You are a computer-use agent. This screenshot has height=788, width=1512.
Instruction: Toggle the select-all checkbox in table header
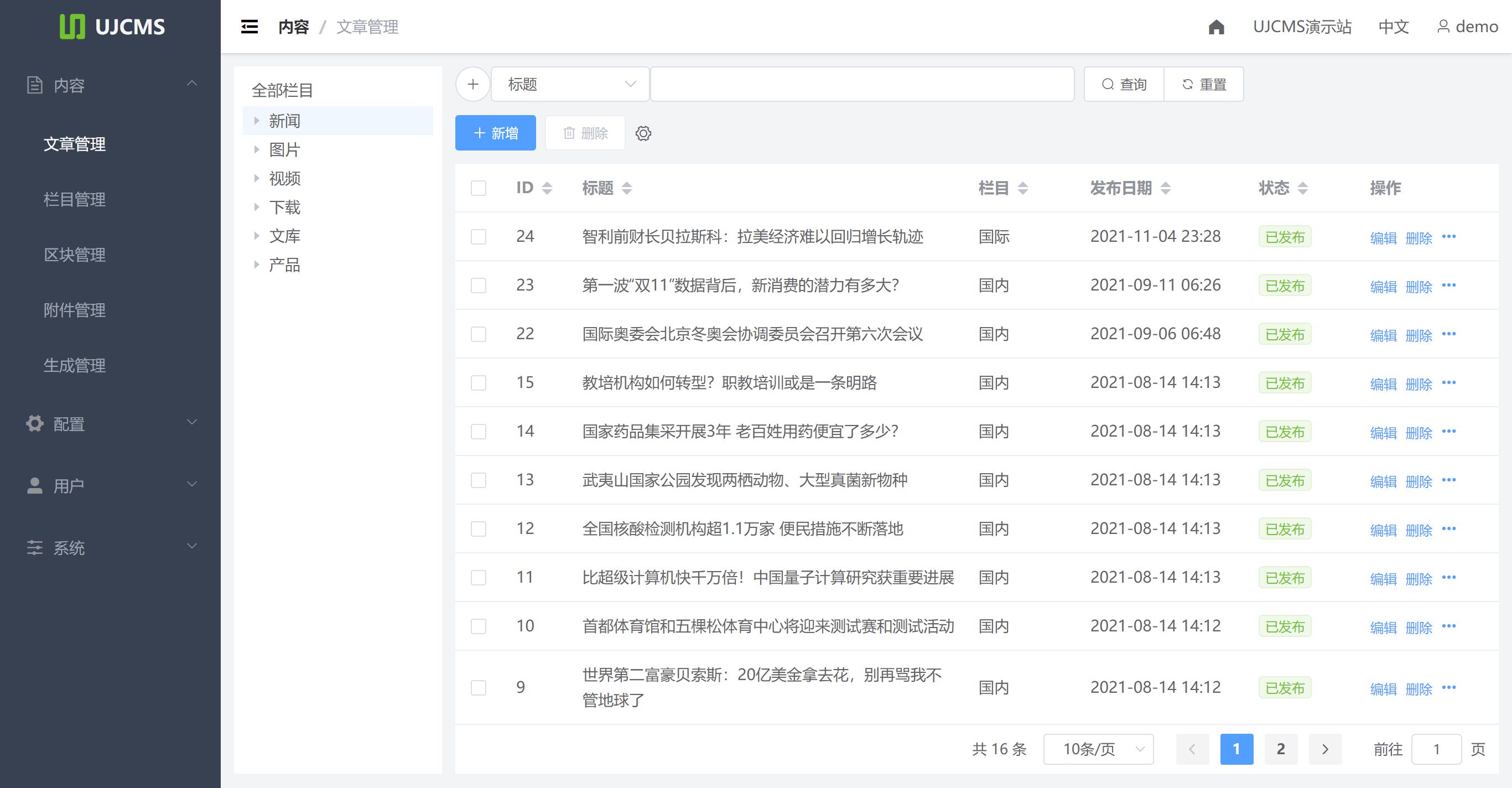click(478, 188)
